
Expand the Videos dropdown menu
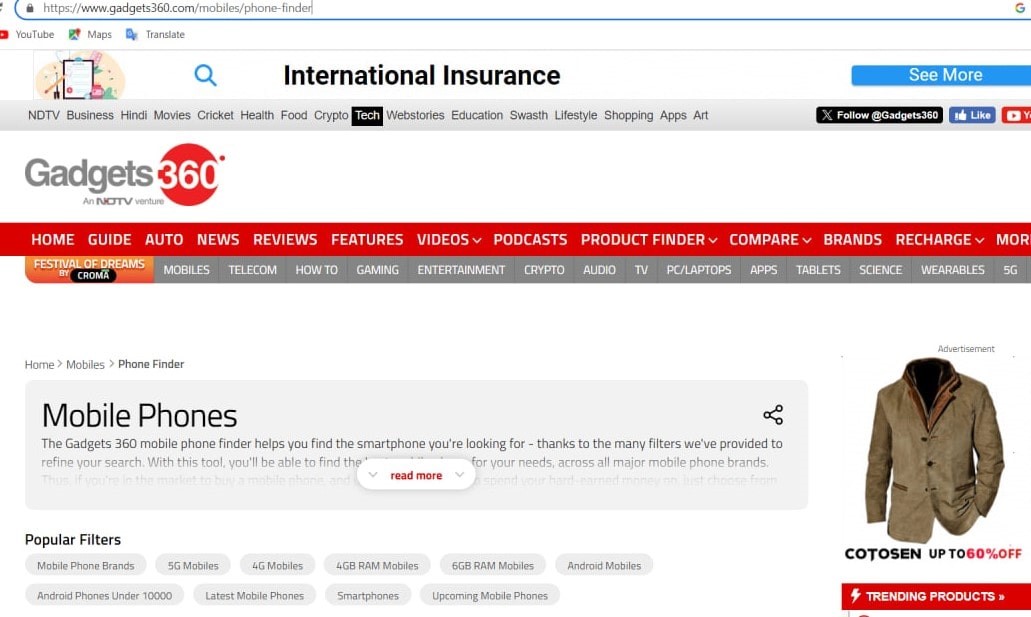(x=449, y=239)
